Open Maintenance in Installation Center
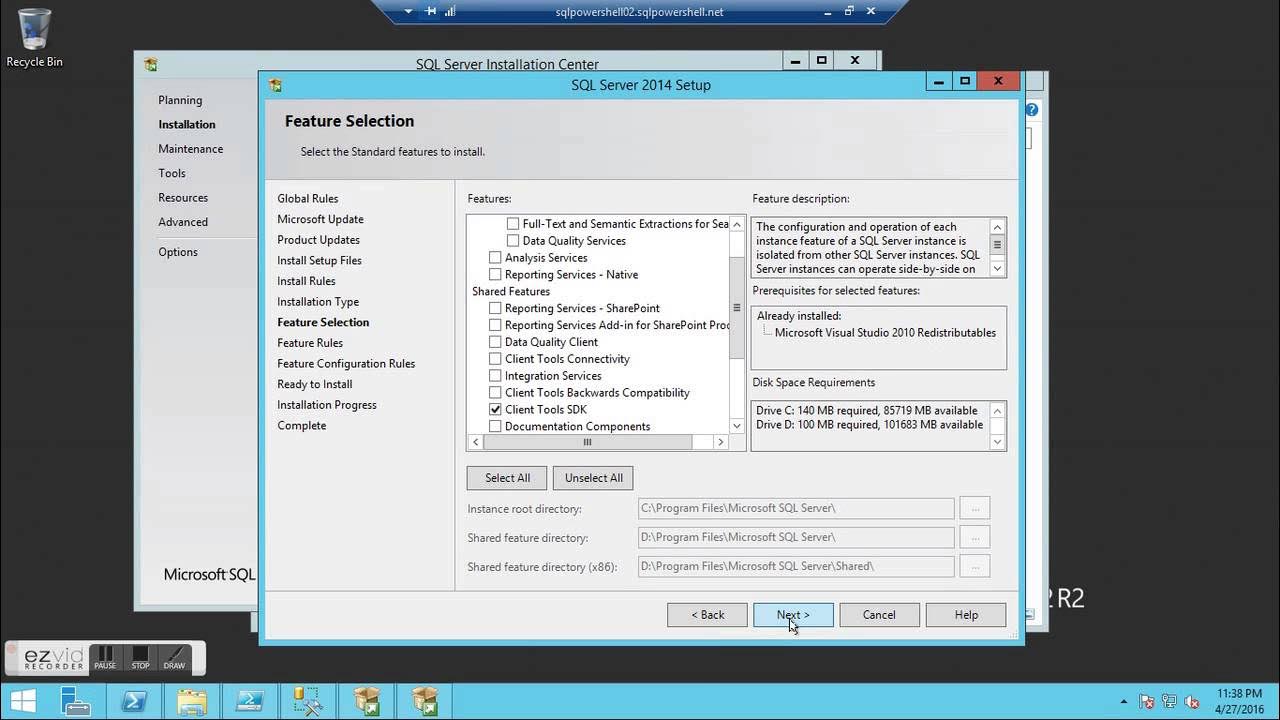The height and width of the screenshot is (720, 1280). coord(190,149)
